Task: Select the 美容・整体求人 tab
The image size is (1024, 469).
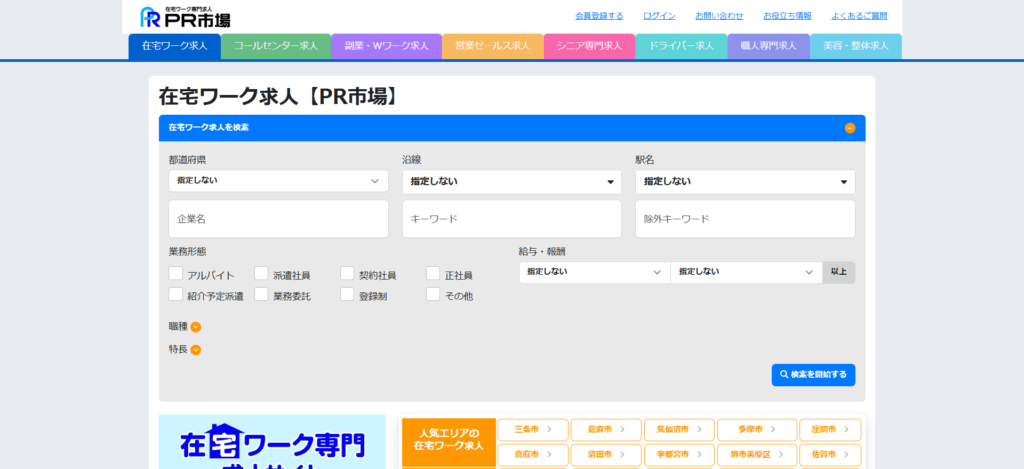Action: pyautogui.click(x=856, y=46)
